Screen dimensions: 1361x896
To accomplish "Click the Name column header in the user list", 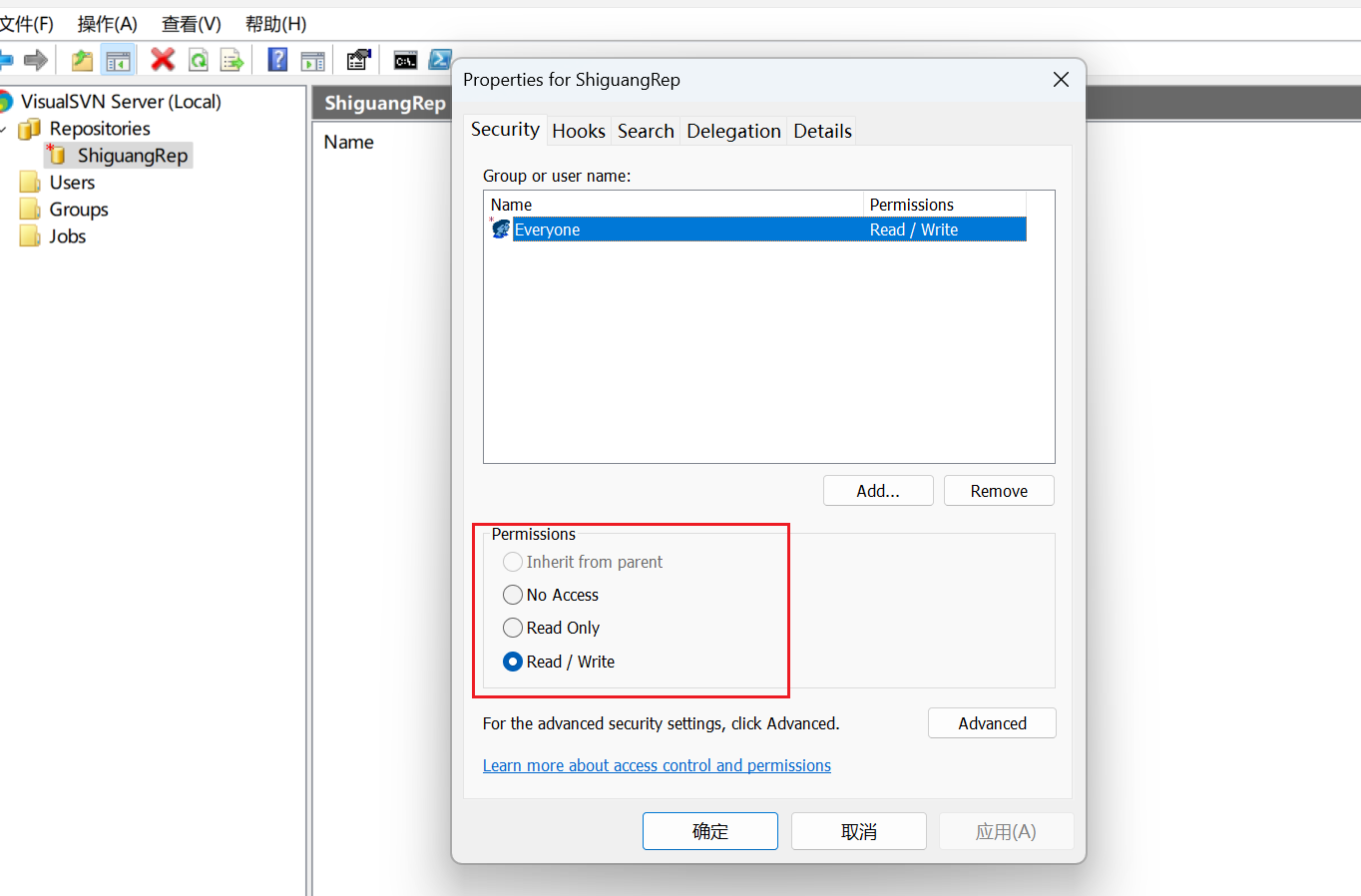I will pos(674,205).
